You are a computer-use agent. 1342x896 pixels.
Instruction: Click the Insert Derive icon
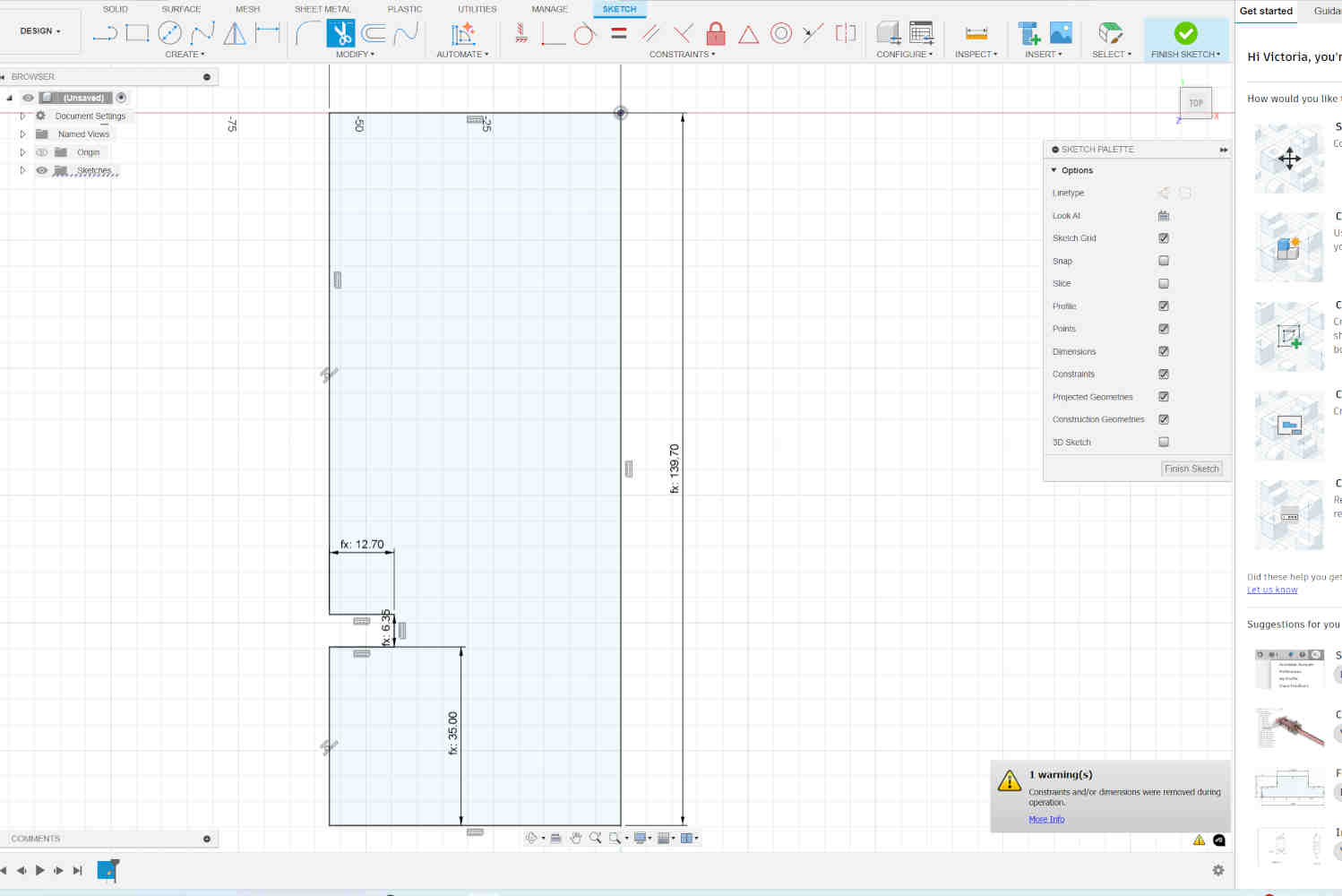(x=1029, y=33)
